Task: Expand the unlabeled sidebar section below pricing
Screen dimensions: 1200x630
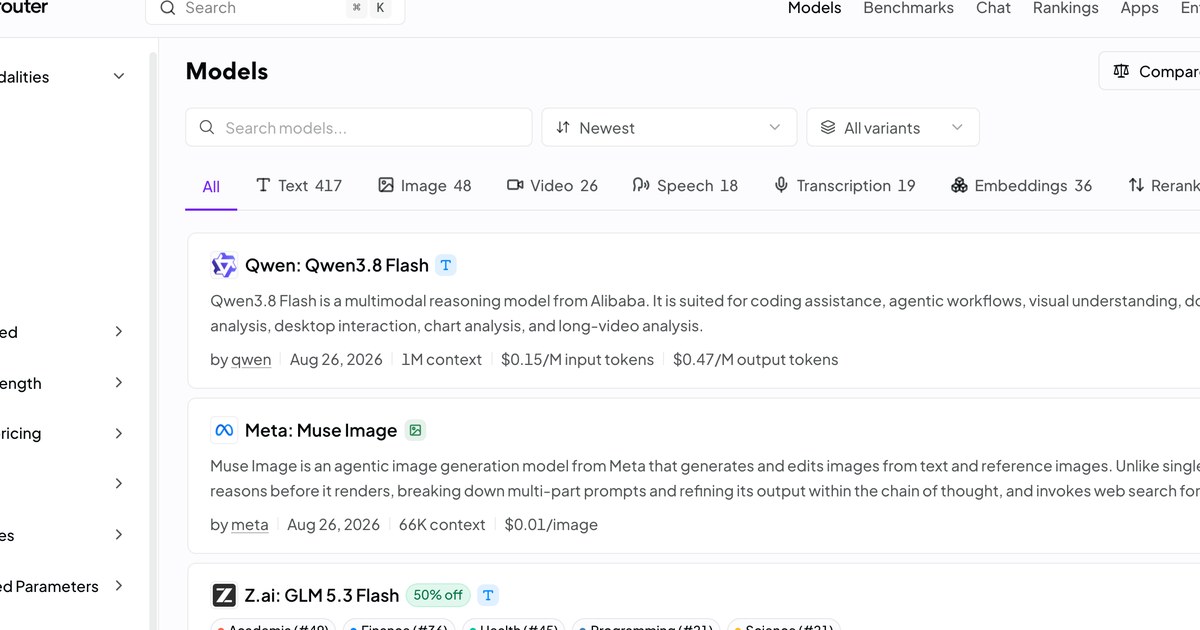Action: point(119,484)
